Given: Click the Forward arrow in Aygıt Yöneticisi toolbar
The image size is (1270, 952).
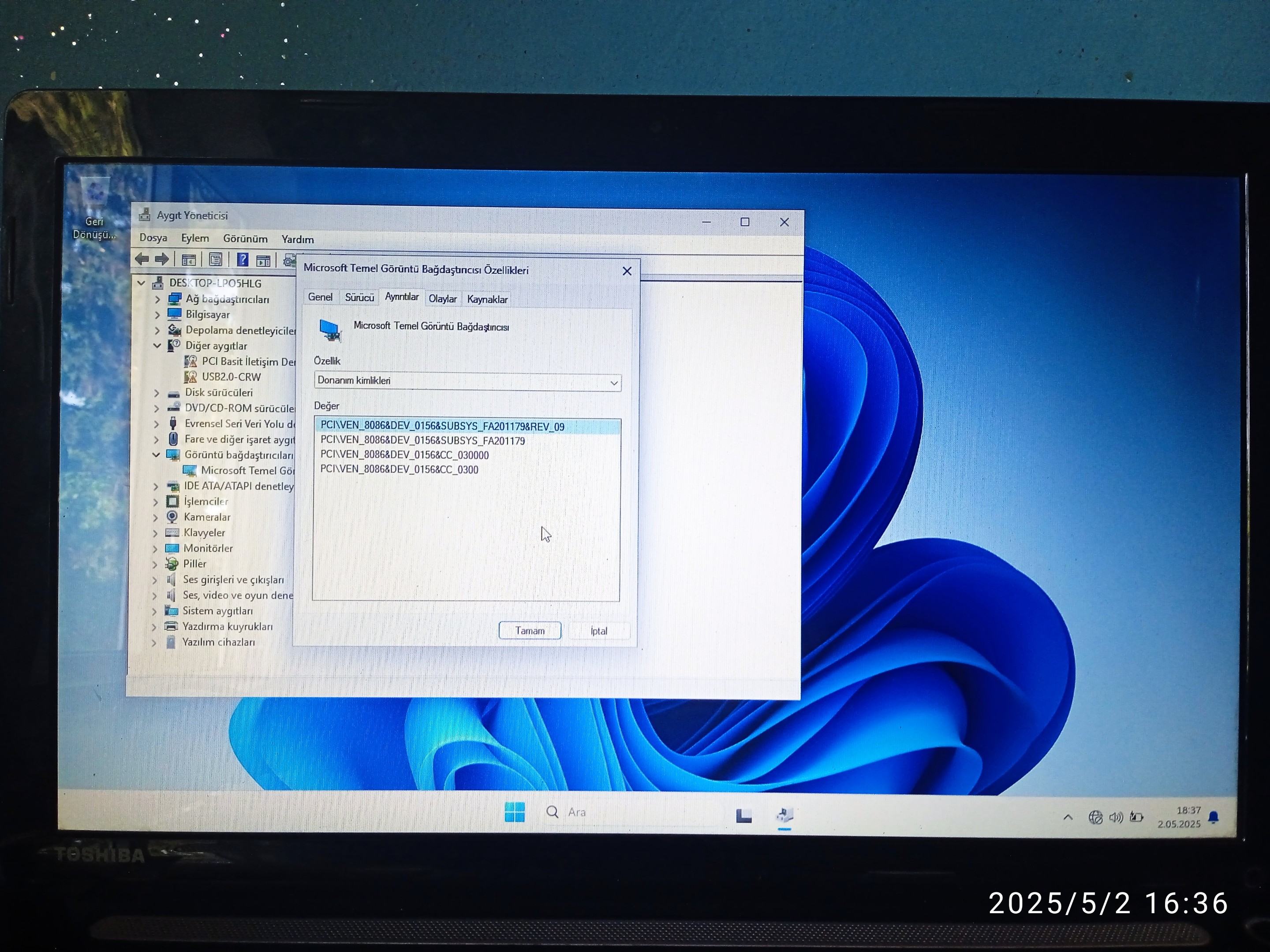Looking at the screenshot, I should tap(162, 259).
